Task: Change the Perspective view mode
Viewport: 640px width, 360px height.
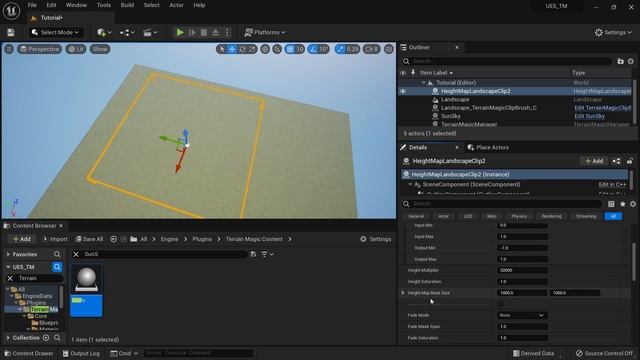Action: [40, 49]
